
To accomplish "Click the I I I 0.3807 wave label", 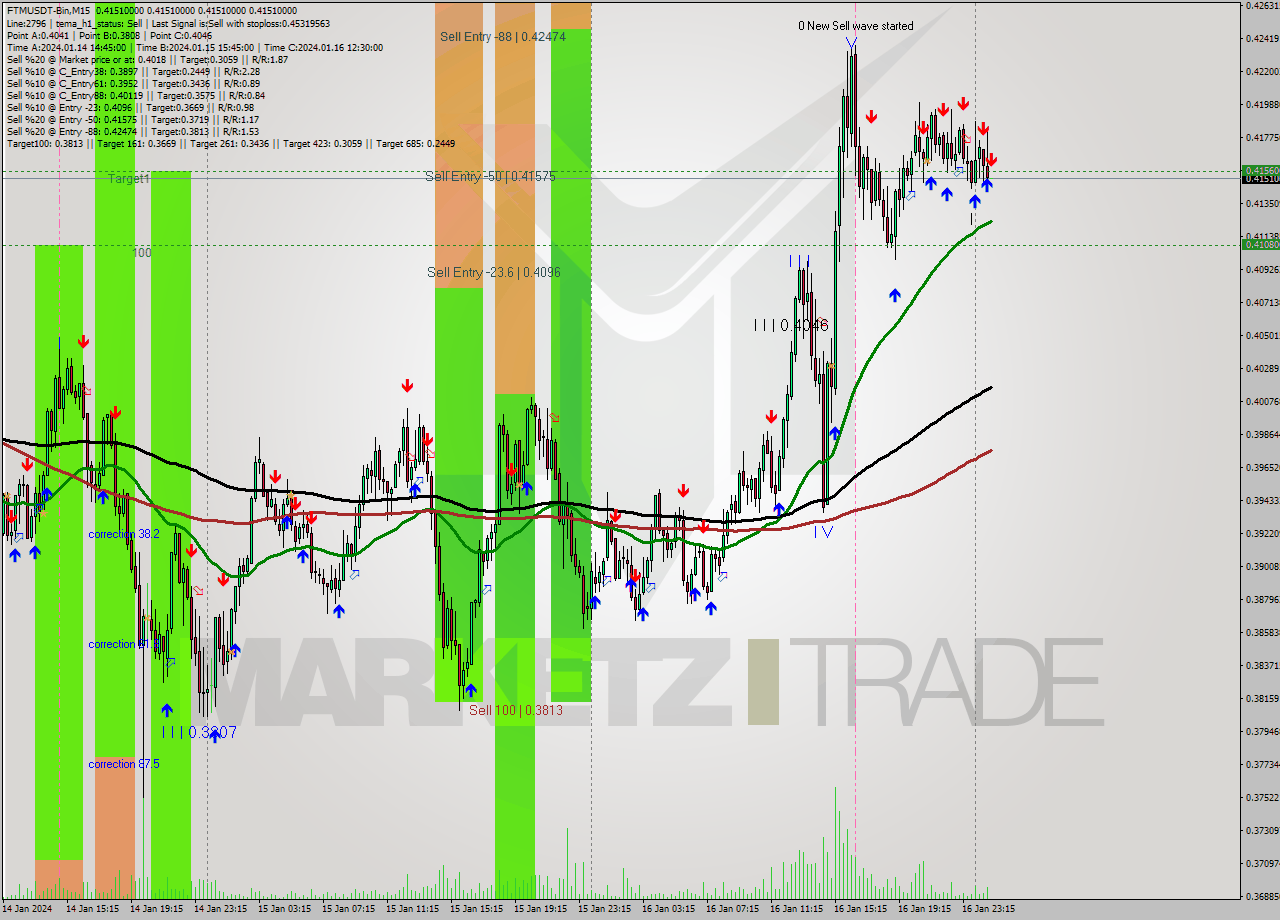I will pyautogui.click(x=200, y=733).
